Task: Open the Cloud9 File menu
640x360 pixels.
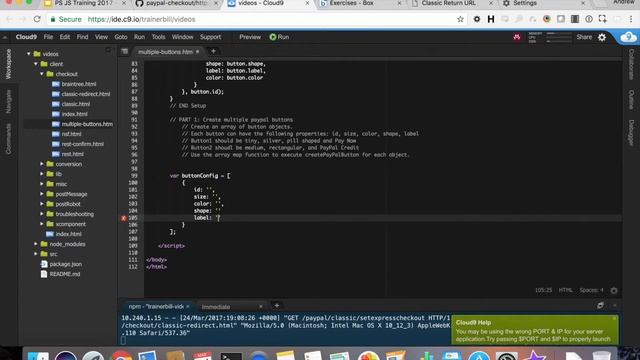Action: 48,37
